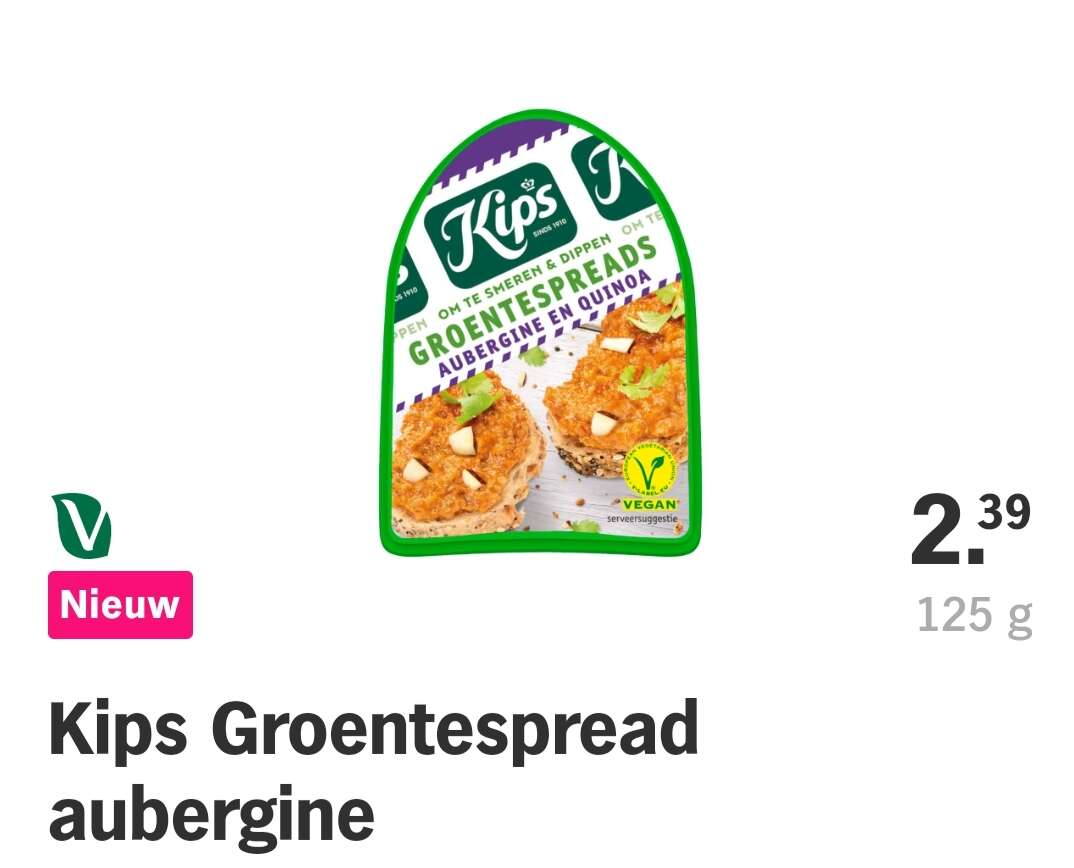Click the GROENTESPREADS text on the package
Image resolution: width=1074 pixels, height=868 pixels.
click(534, 301)
